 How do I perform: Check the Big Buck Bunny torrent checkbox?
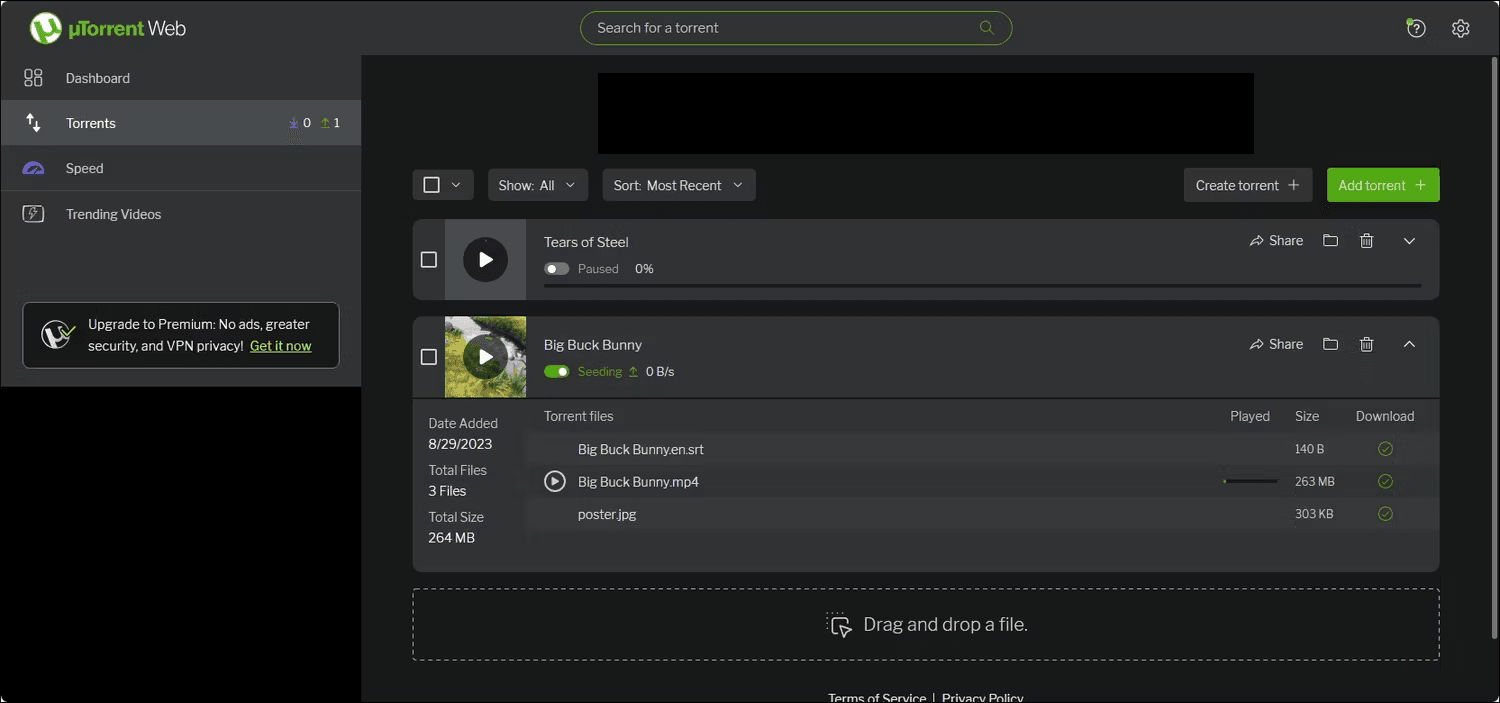pyautogui.click(x=429, y=357)
